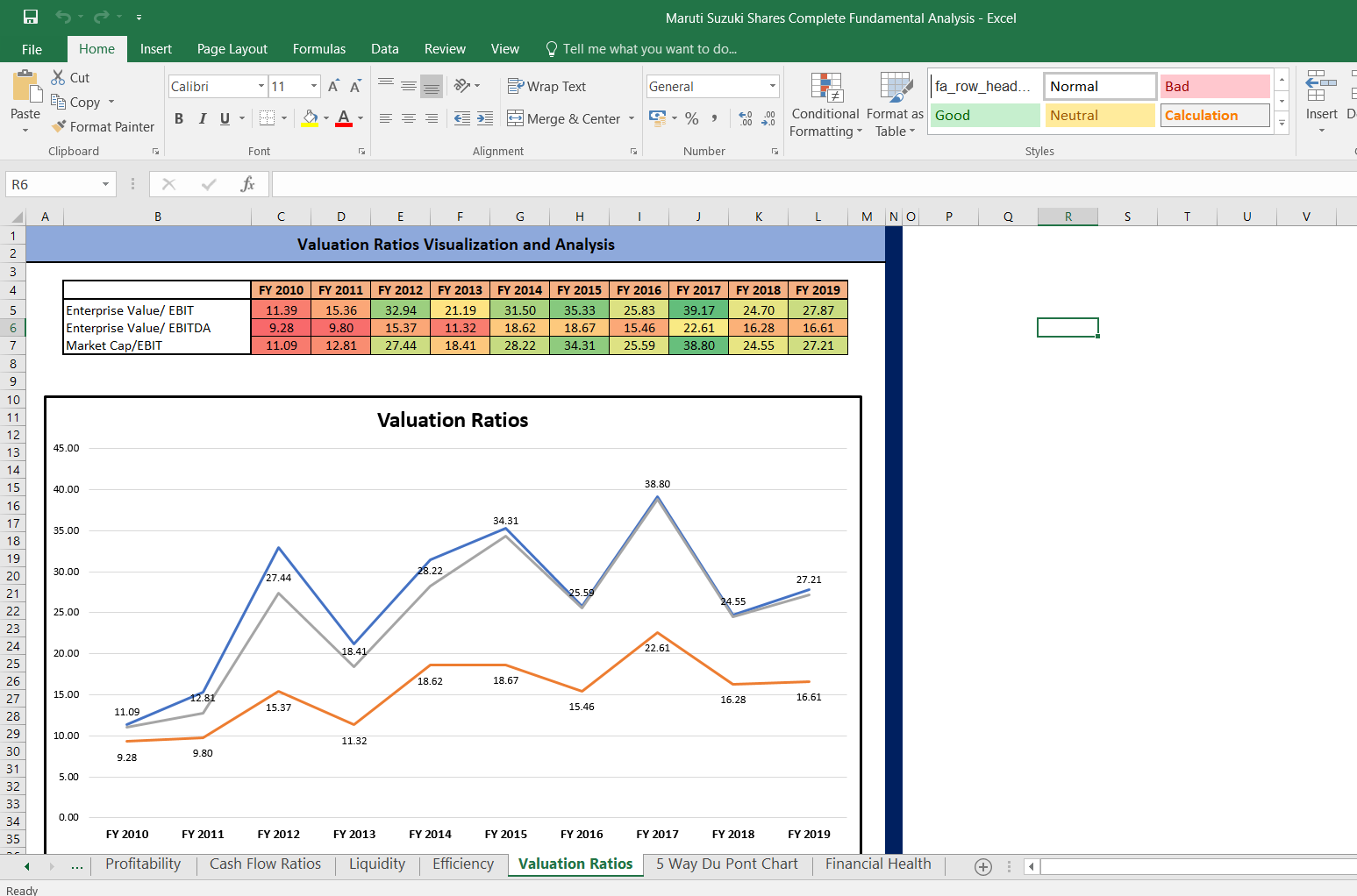Open the Name Box dropdown arrow
1357x896 pixels.
(105, 184)
